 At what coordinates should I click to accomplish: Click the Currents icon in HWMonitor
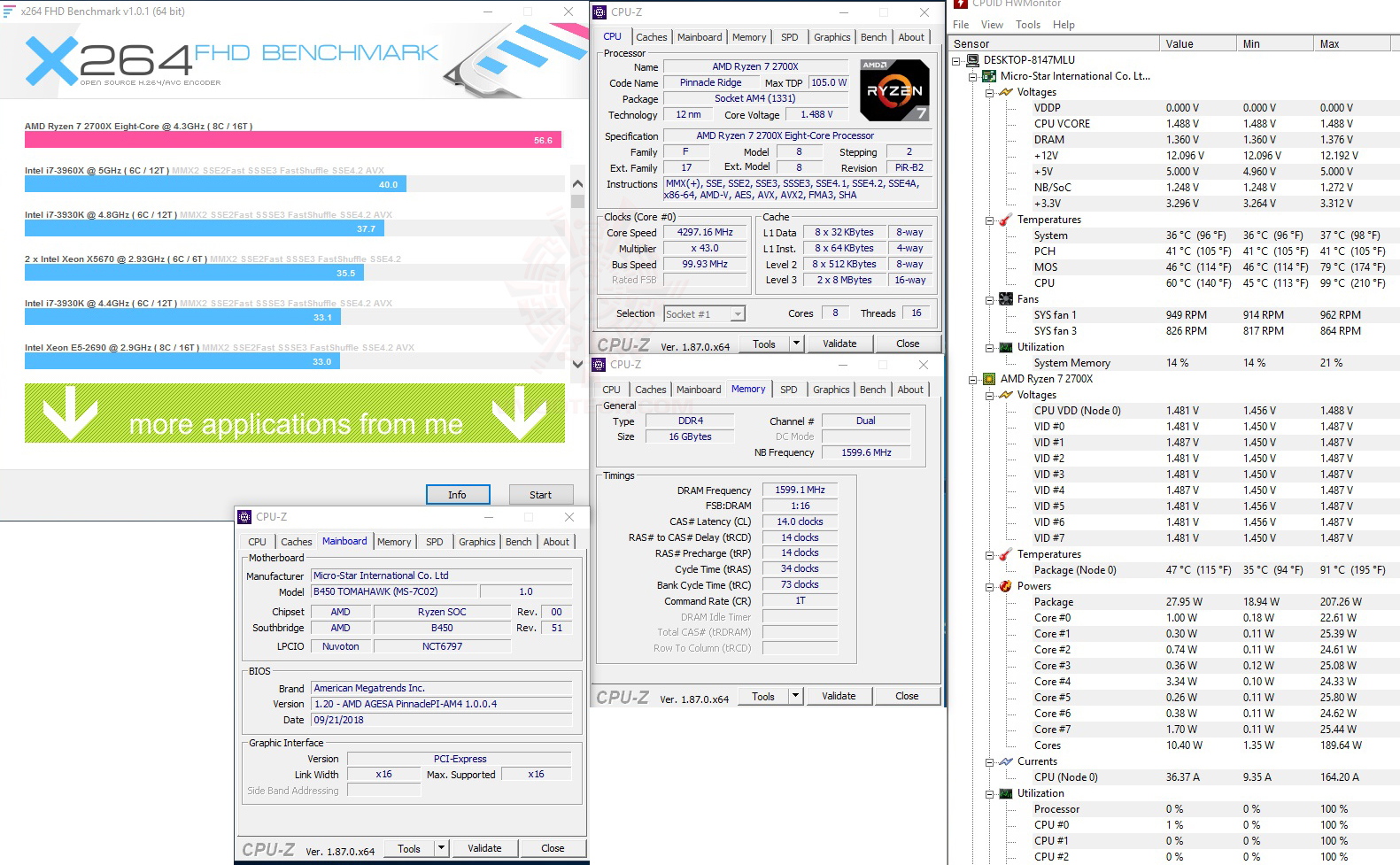(x=1006, y=761)
